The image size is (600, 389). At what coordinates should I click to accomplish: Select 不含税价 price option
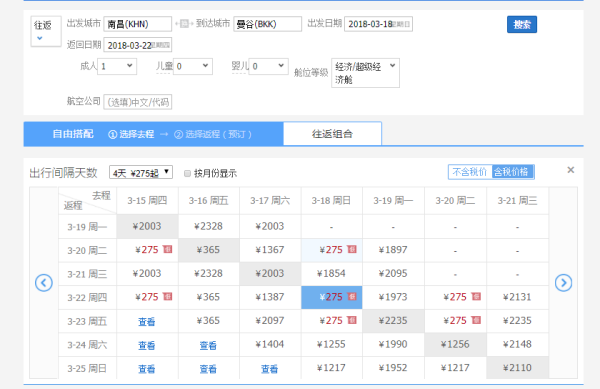[470, 172]
